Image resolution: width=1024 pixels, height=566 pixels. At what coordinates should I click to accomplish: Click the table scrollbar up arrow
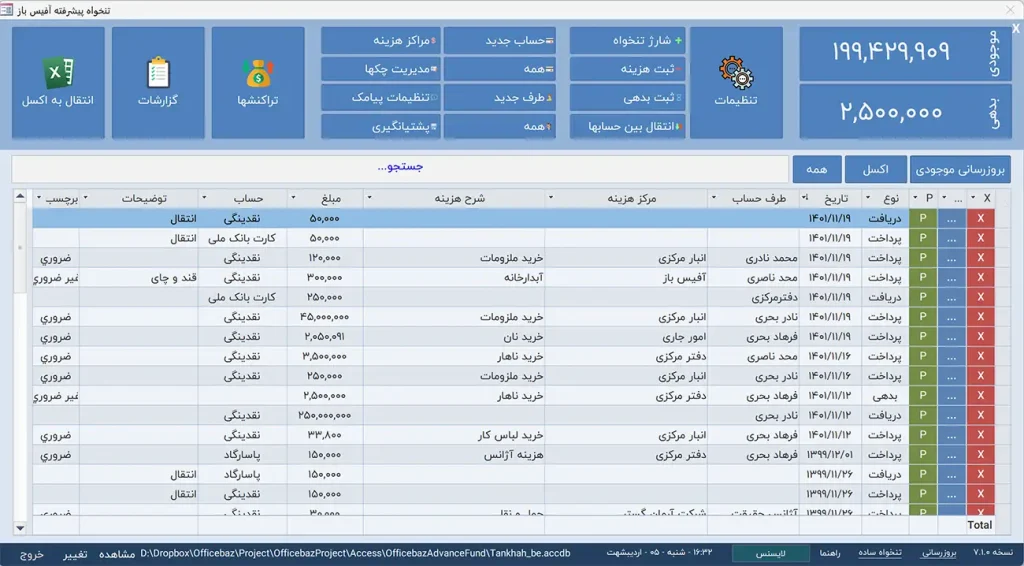20,196
